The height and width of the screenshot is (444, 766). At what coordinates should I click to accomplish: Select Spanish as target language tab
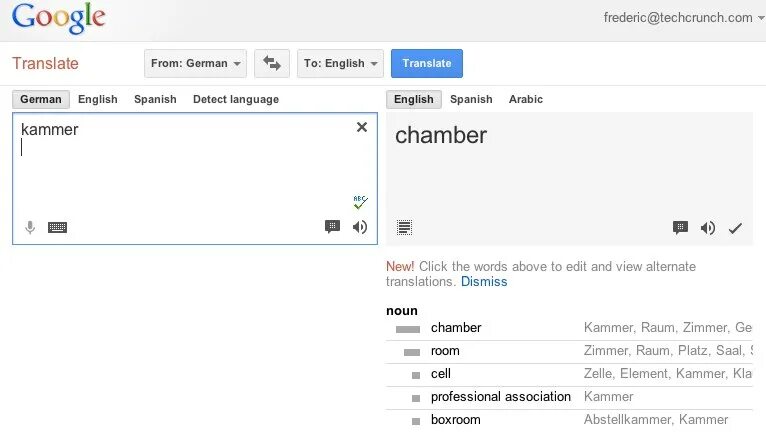[471, 99]
